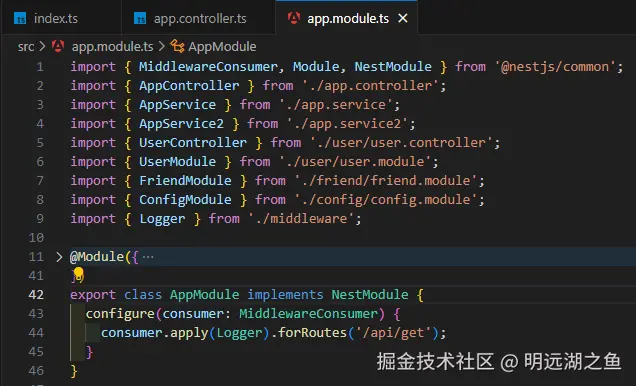Expand the folded @Module block on line 11
The height and width of the screenshot is (386, 636).
click(x=59, y=257)
